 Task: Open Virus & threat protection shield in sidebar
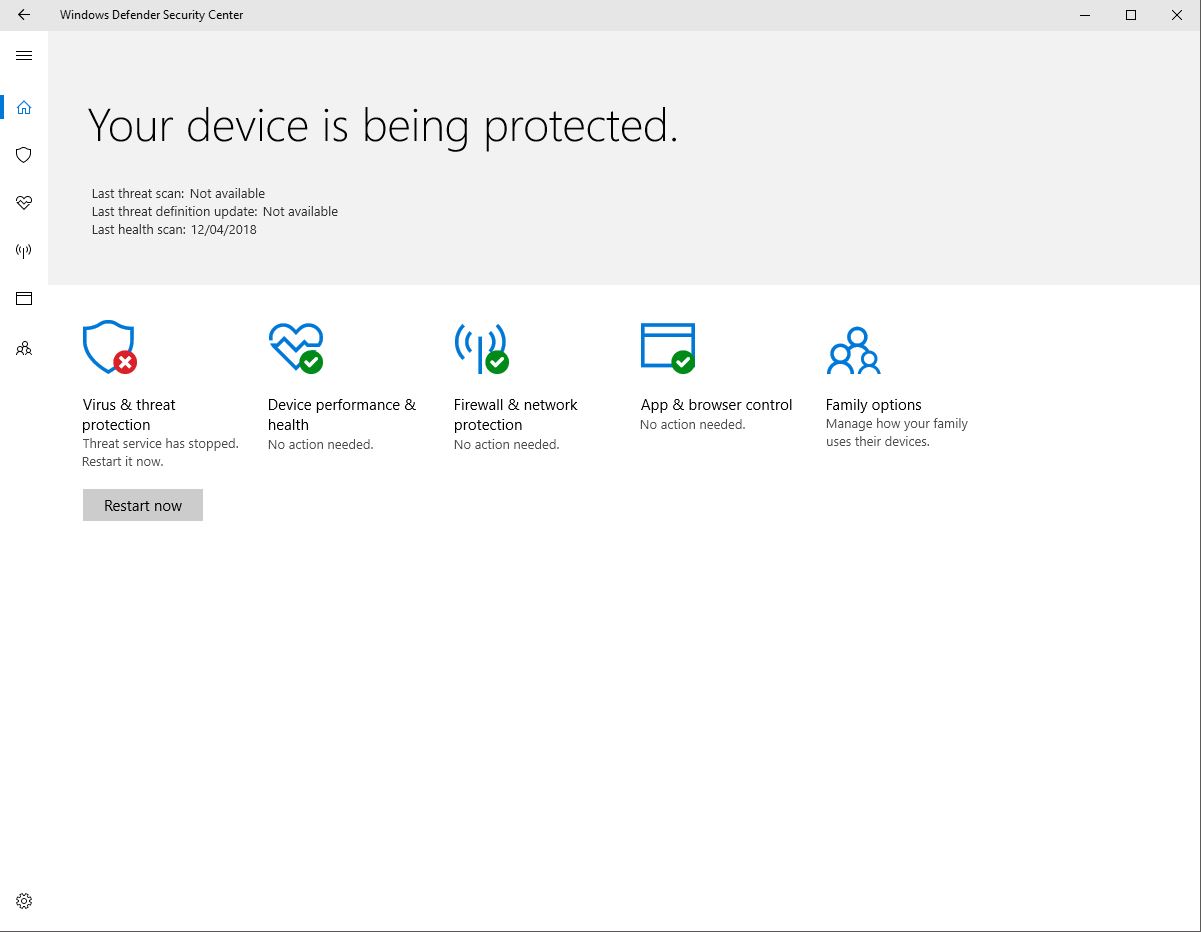(x=24, y=155)
